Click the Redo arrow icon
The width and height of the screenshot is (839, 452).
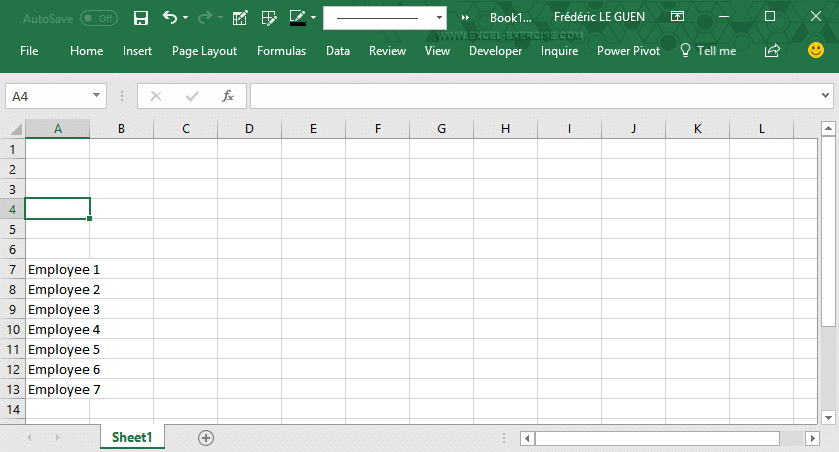point(204,18)
